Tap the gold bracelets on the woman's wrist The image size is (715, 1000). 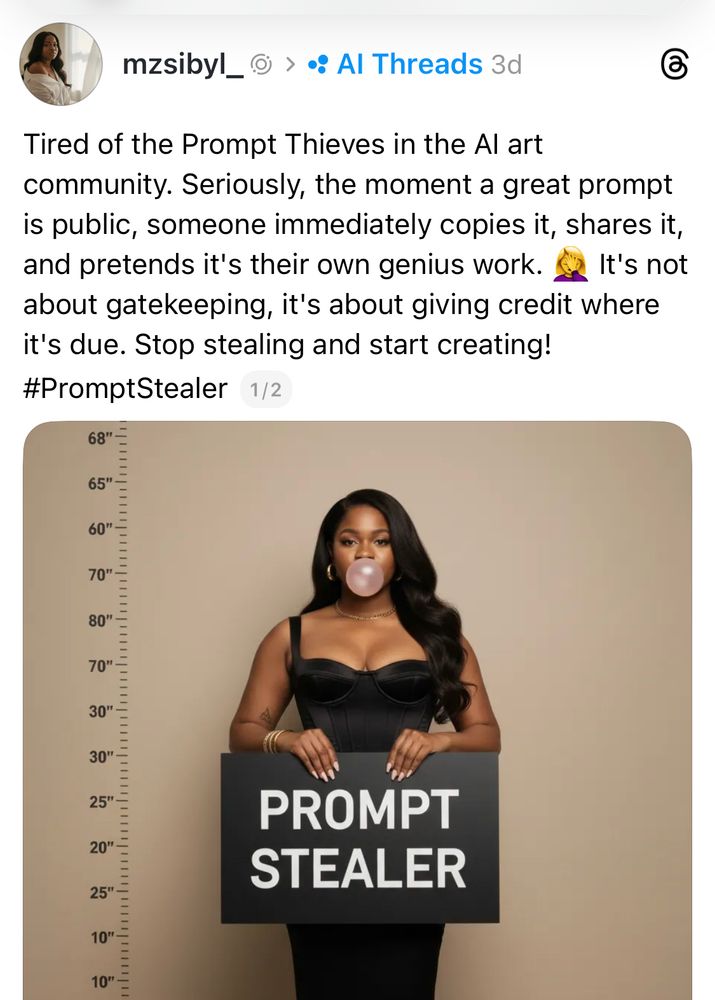274,741
